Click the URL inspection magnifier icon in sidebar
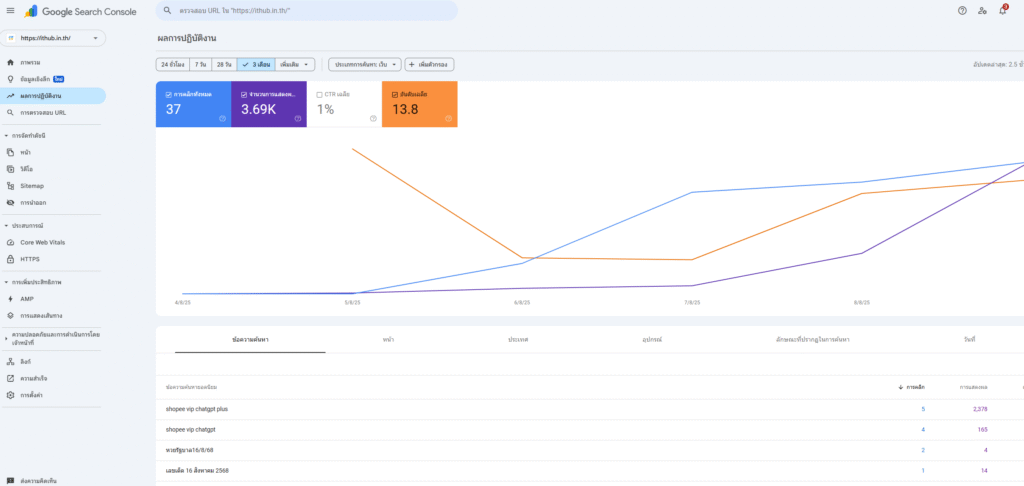The image size is (1024, 486). 10,112
